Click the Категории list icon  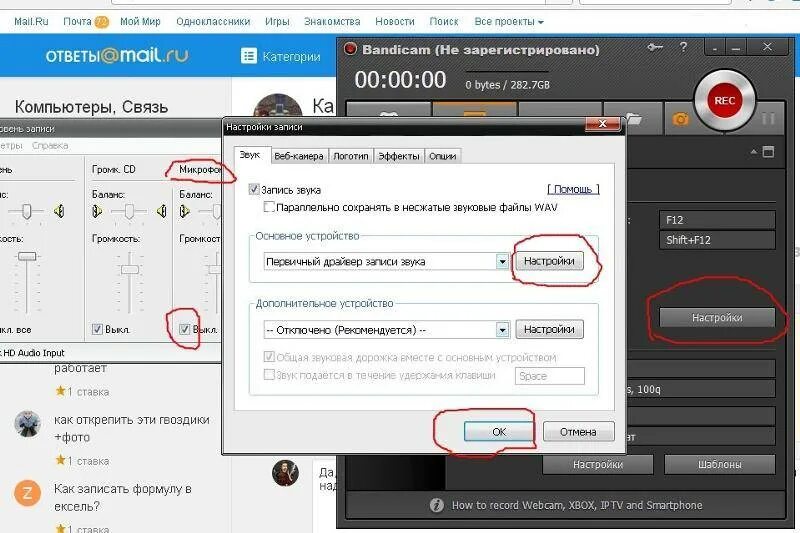(248, 56)
